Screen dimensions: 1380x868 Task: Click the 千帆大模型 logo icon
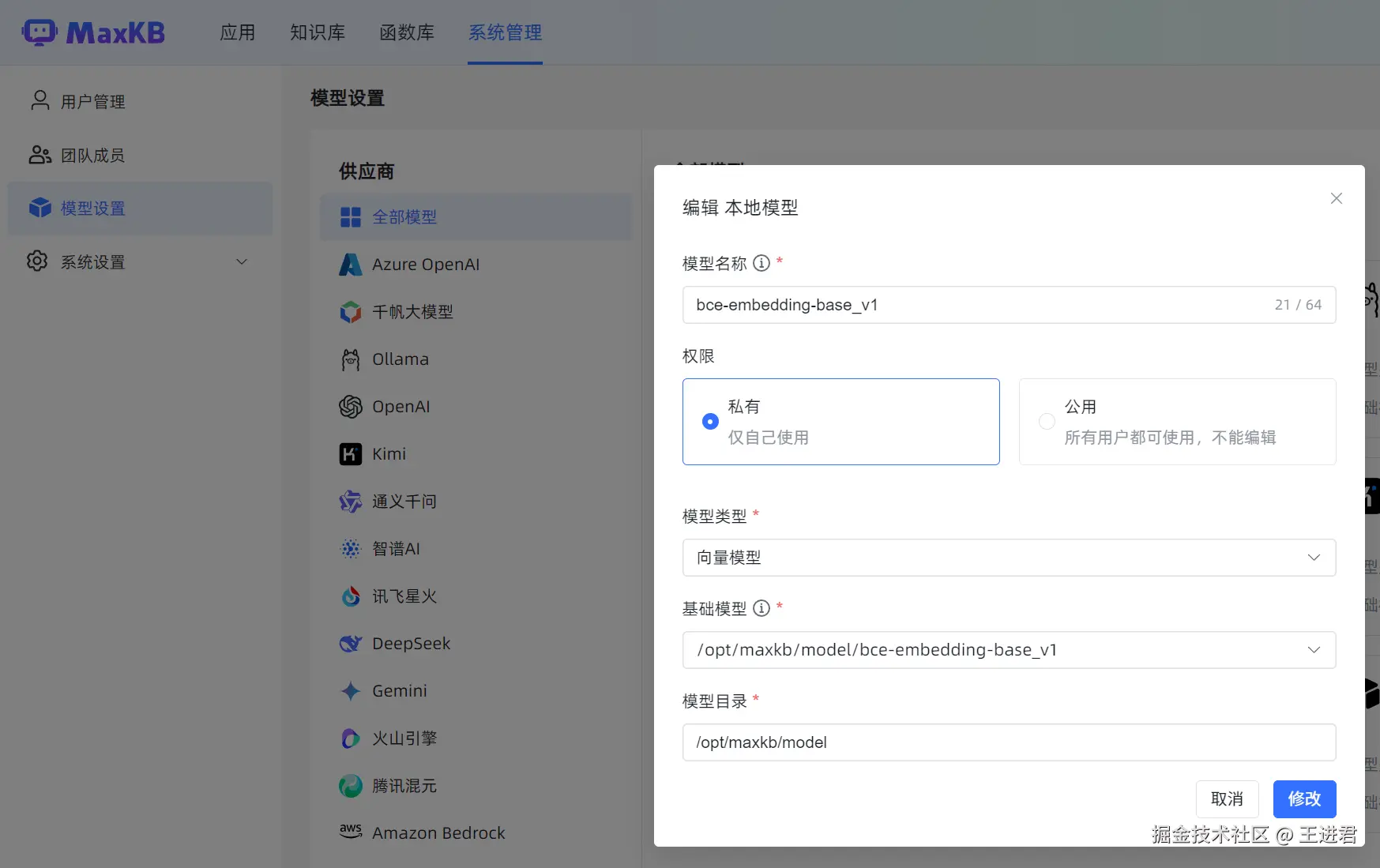pos(351,312)
